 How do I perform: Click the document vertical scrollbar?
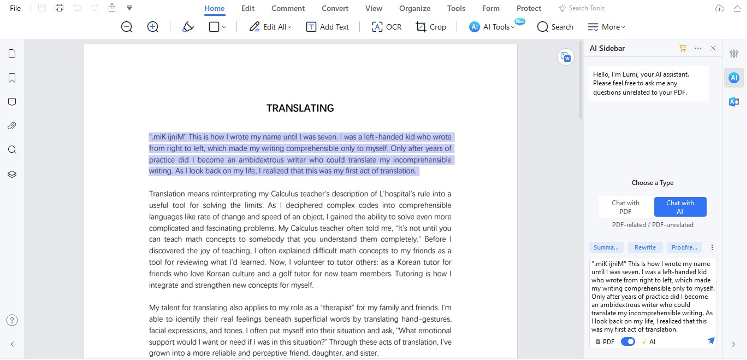click(580, 80)
